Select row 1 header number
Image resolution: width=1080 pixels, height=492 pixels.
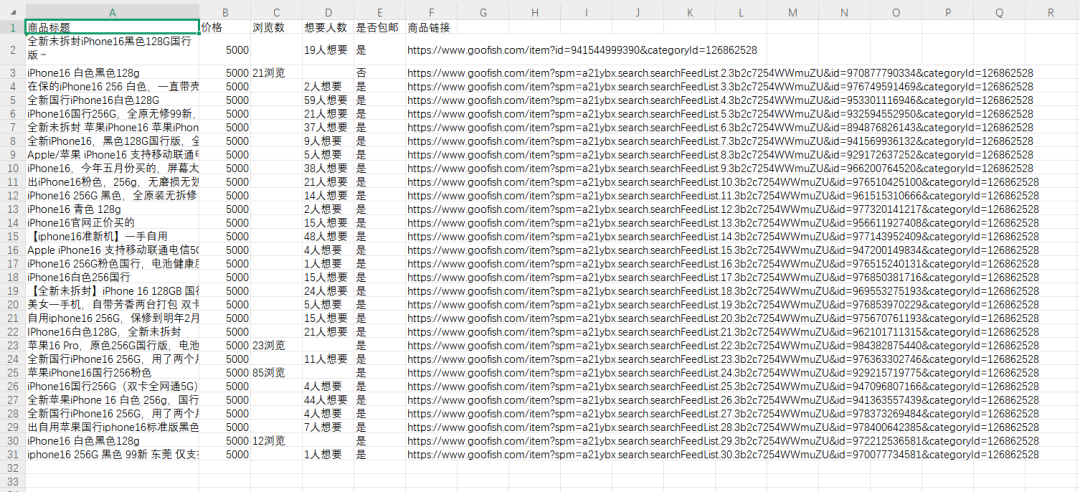(12, 28)
